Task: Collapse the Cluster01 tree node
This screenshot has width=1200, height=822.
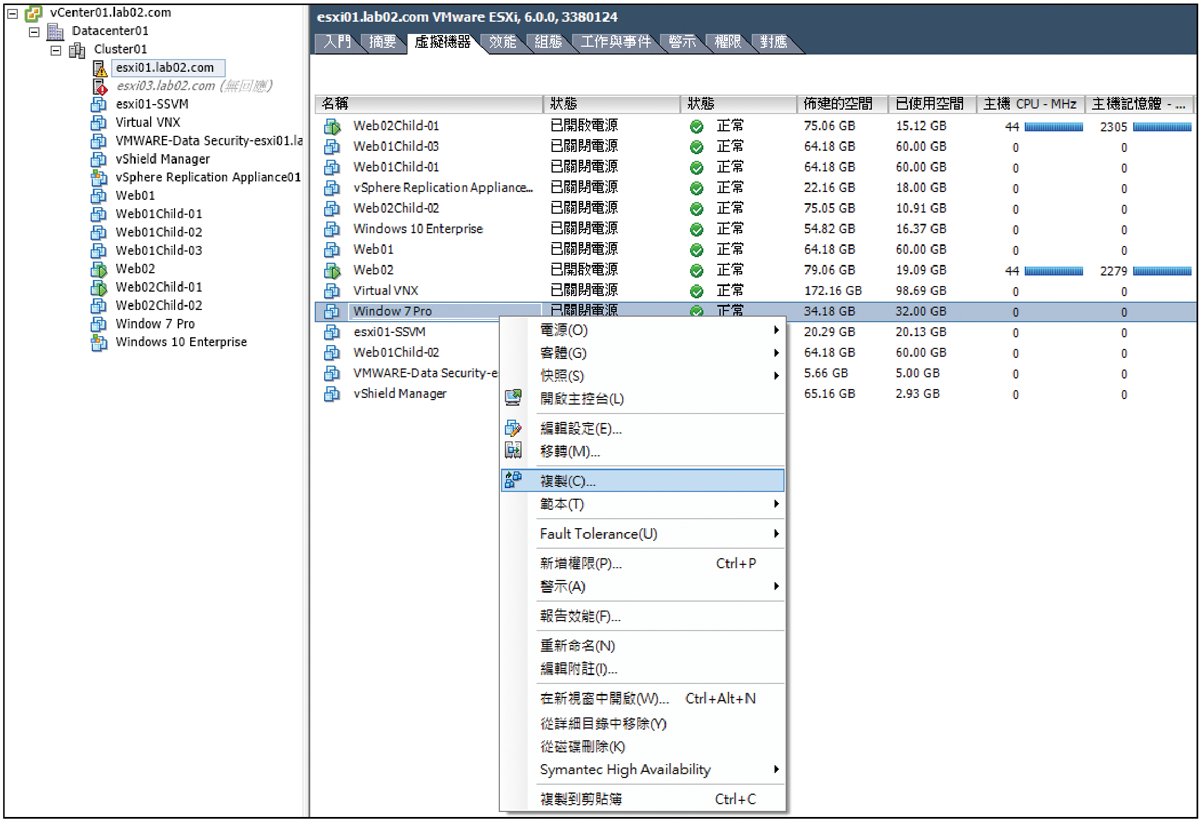Action: pyautogui.click(x=57, y=49)
